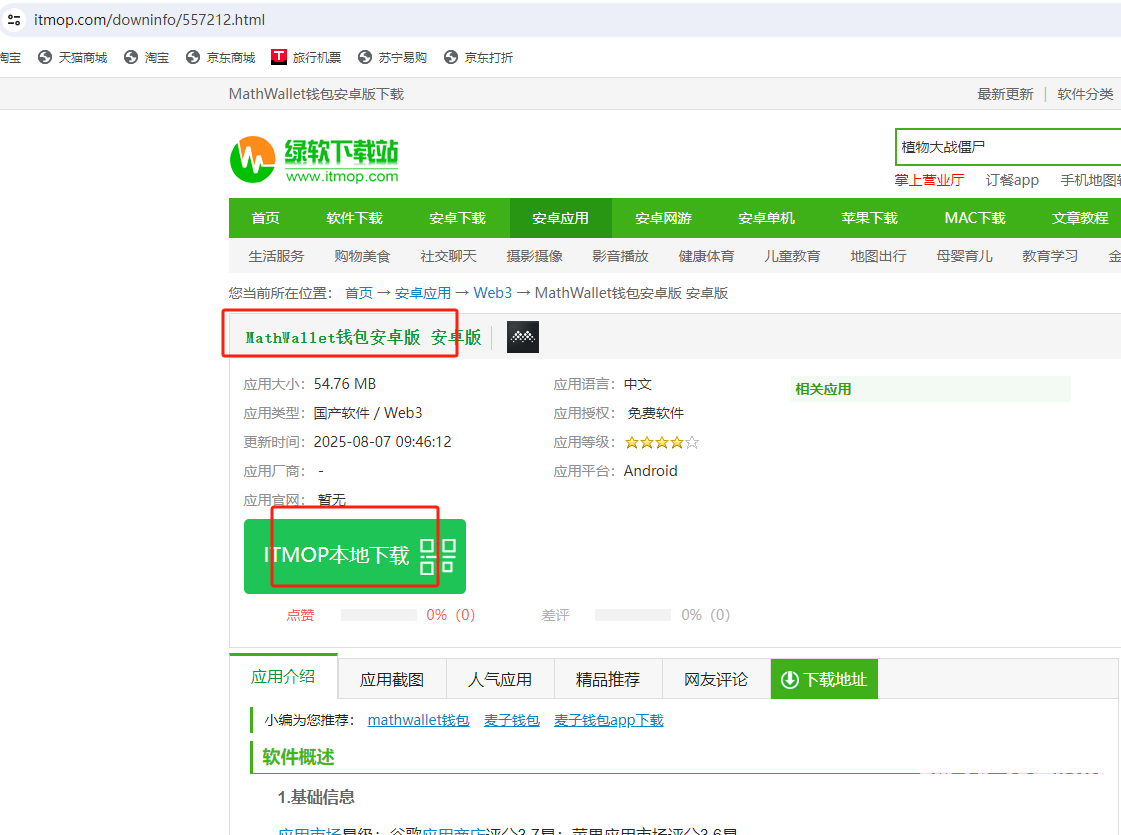Open the 网友评论 tab
Image resolution: width=1121 pixels, height=835 pixels.
pos(716,680)
